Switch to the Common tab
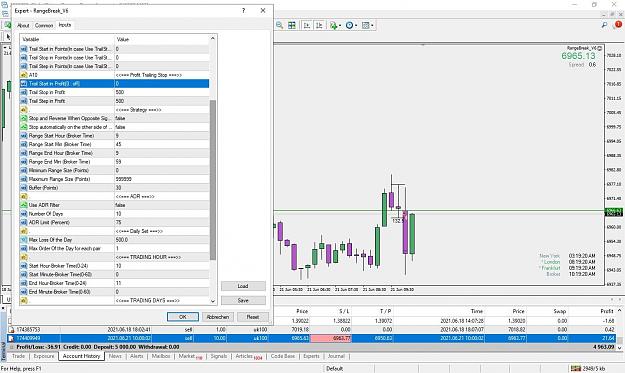Viewport: 625px width, 373px height. point(44,25)
